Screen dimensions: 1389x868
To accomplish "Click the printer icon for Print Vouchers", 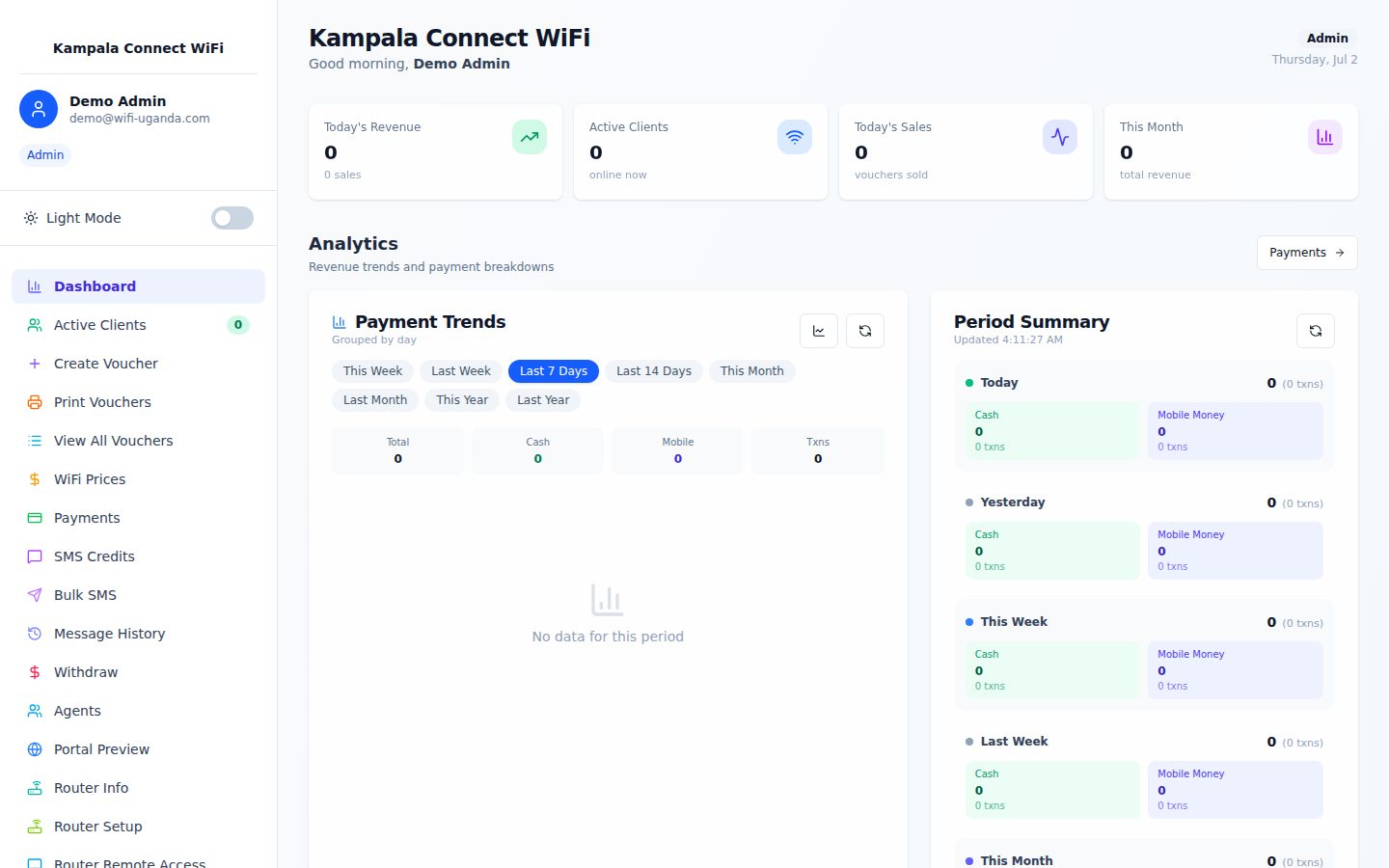I will click(35, 402).
